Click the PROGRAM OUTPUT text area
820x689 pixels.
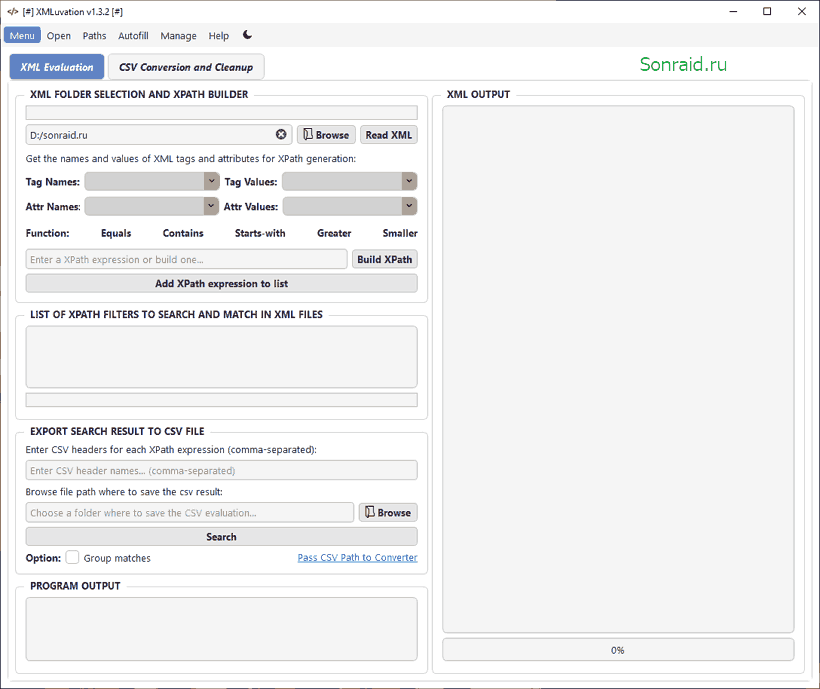[221, 629]
